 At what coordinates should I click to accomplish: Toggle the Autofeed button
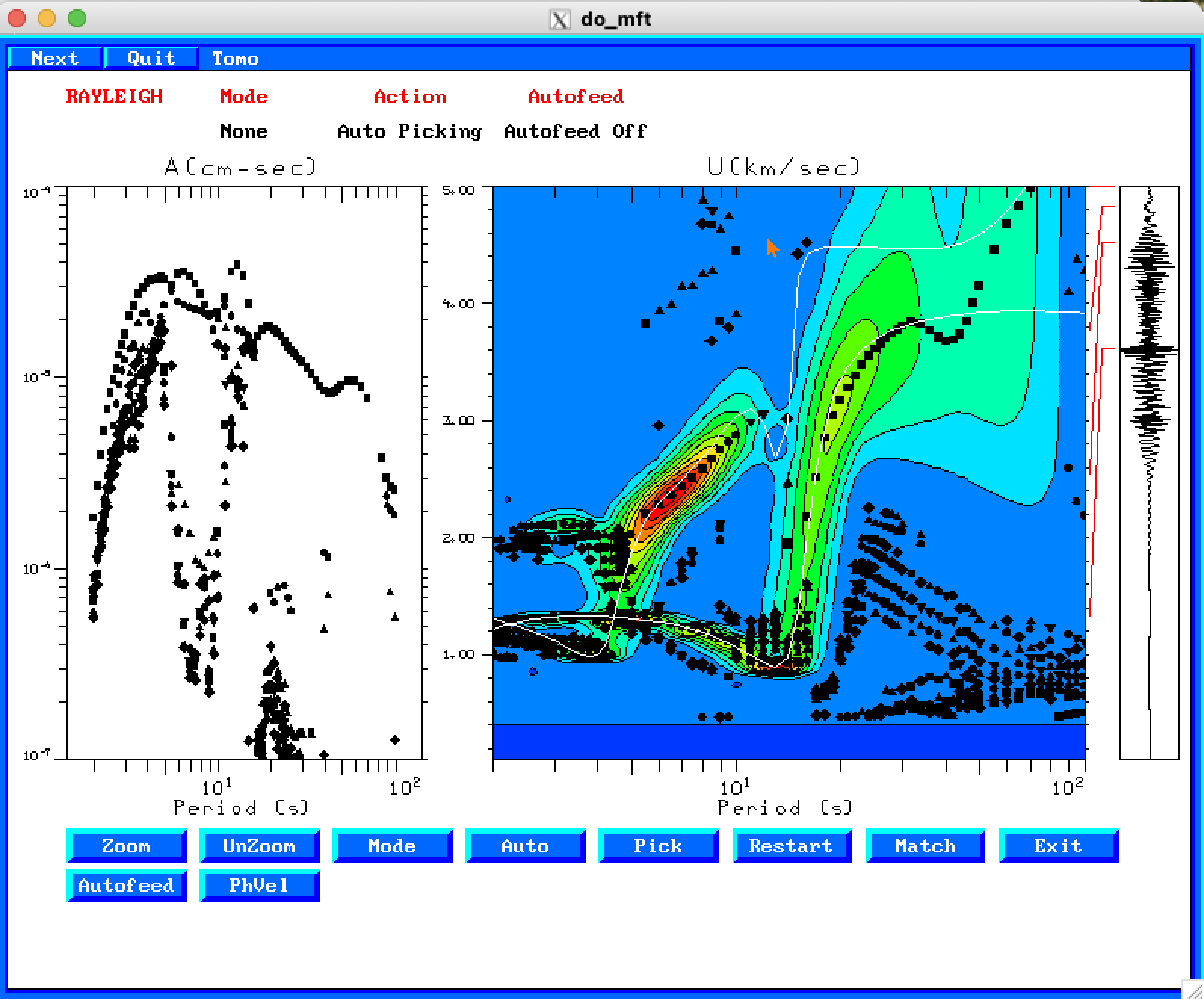pos(126,885)
